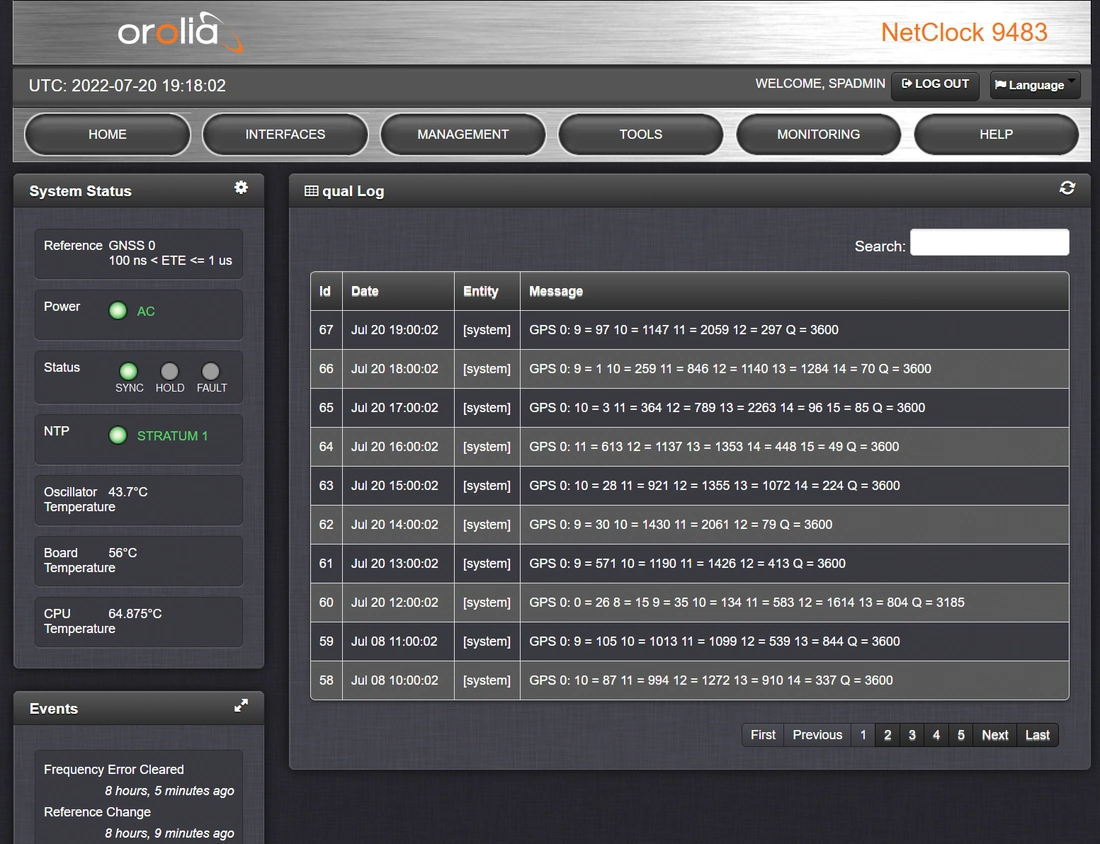Focus the Search input field
The width and height of the screenshot is (1100, 844).
click(x=989, y=242)
